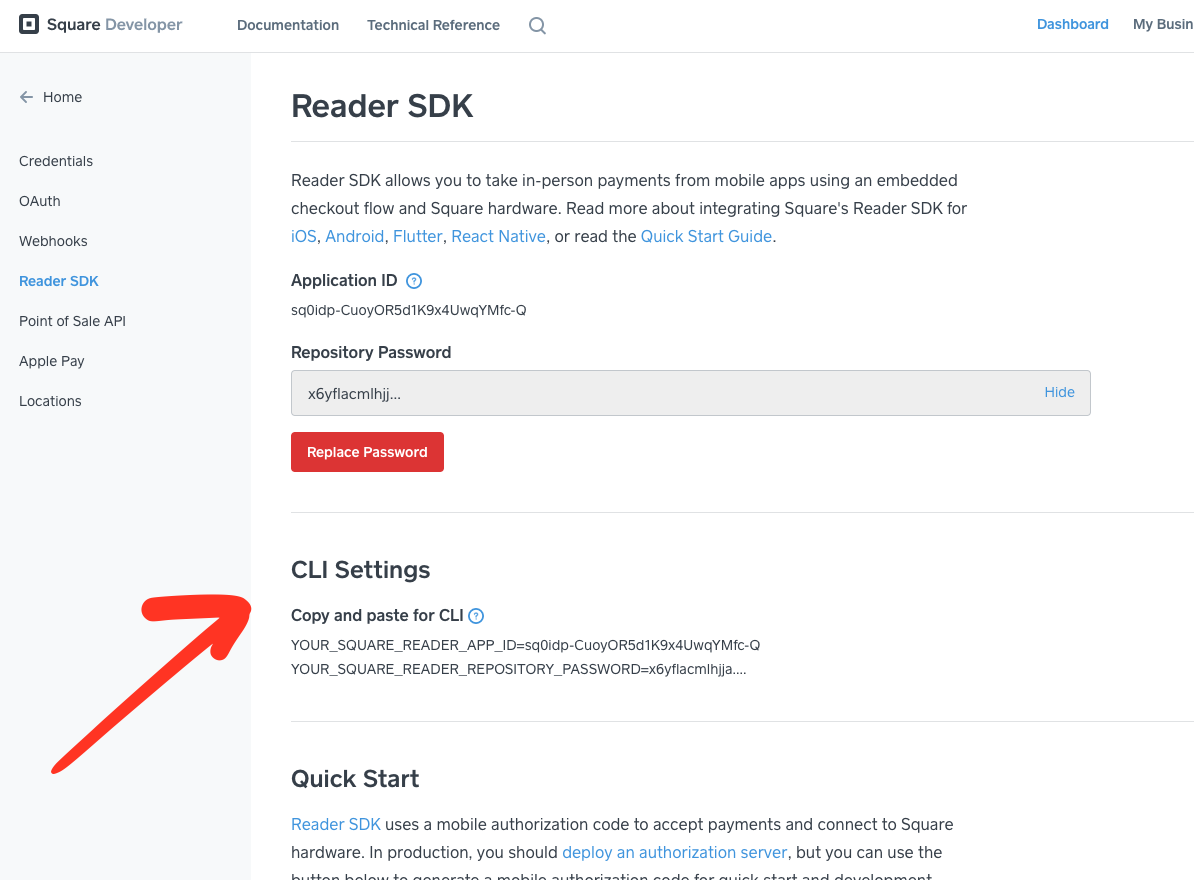Click the Copy and paste for CLI help icon
This screenshot has width=1194, height=880.
click(x=476, y=616)
